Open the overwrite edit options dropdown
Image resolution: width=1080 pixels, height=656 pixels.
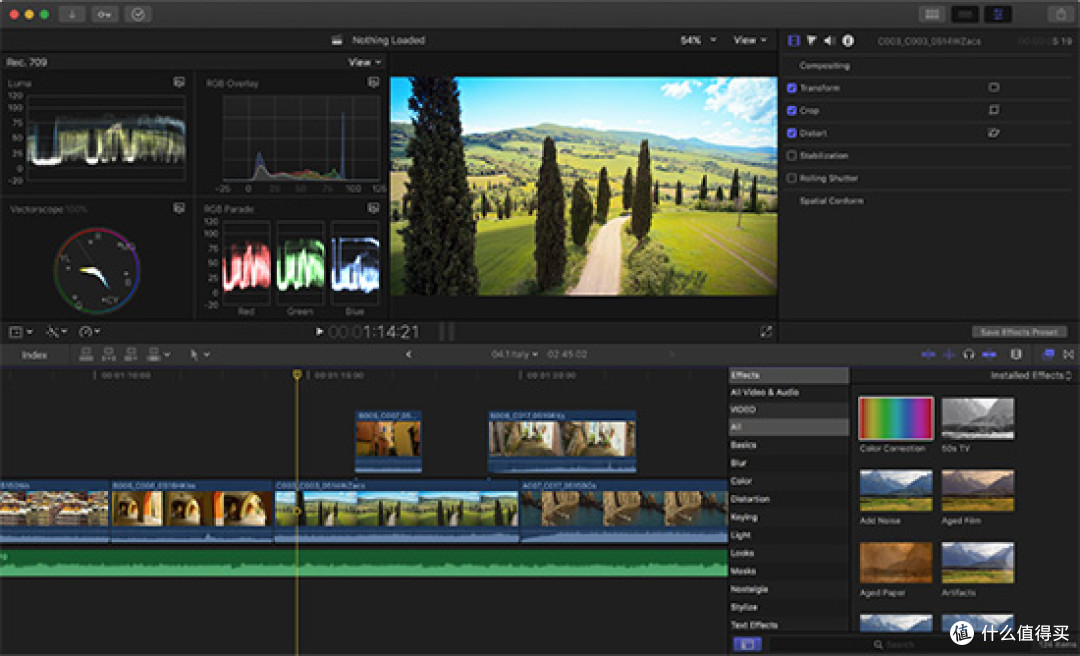point(158,354)
